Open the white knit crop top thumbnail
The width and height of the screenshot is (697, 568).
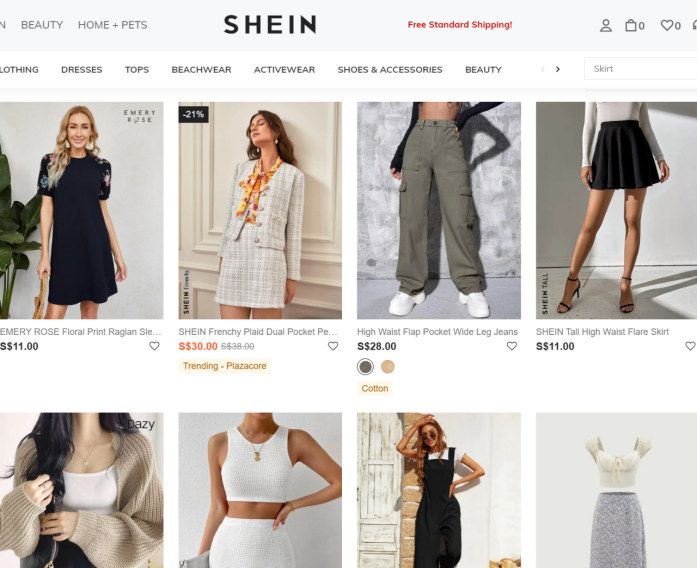pyautogui.click(x=260, y=490)
